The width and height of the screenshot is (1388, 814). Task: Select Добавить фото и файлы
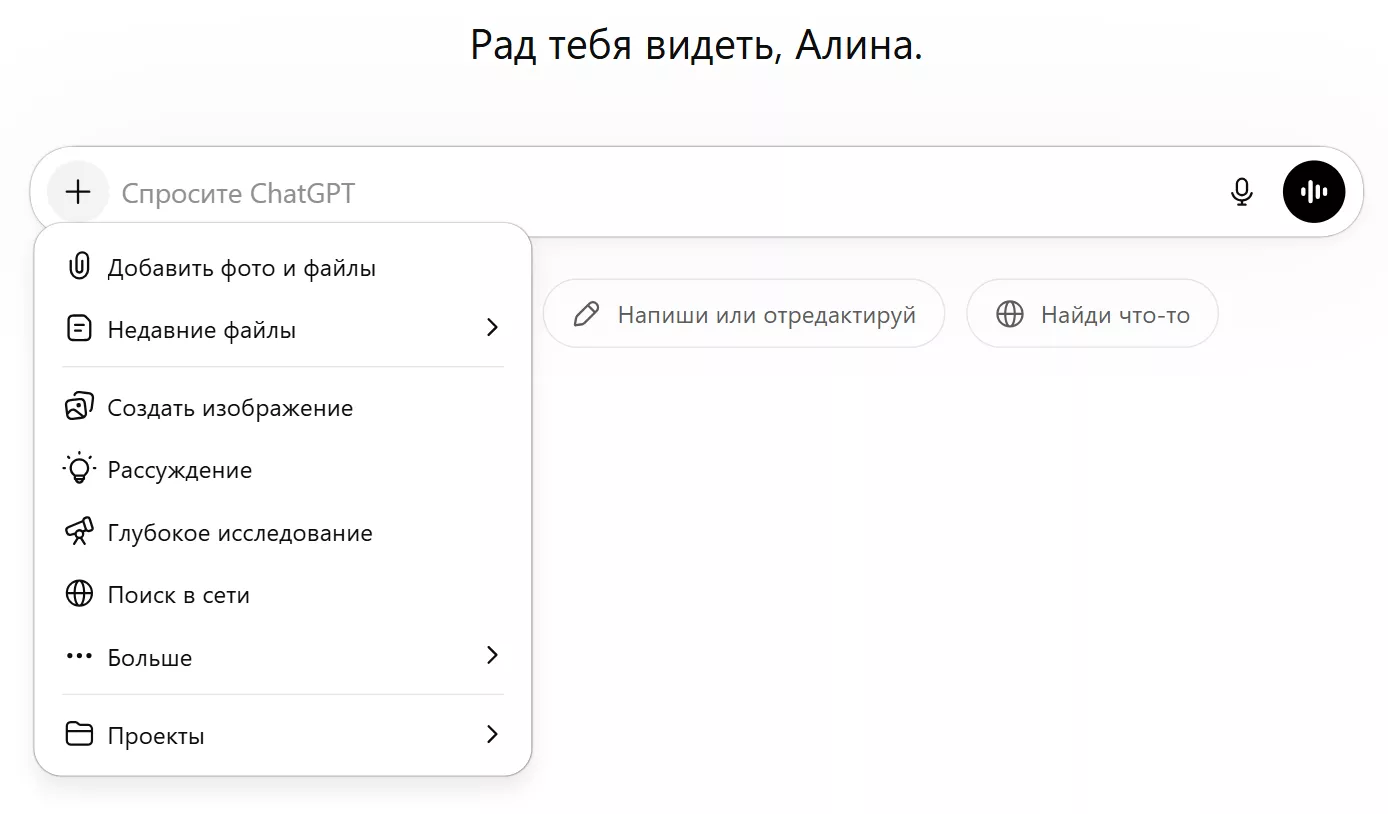(x=283, y=268)
